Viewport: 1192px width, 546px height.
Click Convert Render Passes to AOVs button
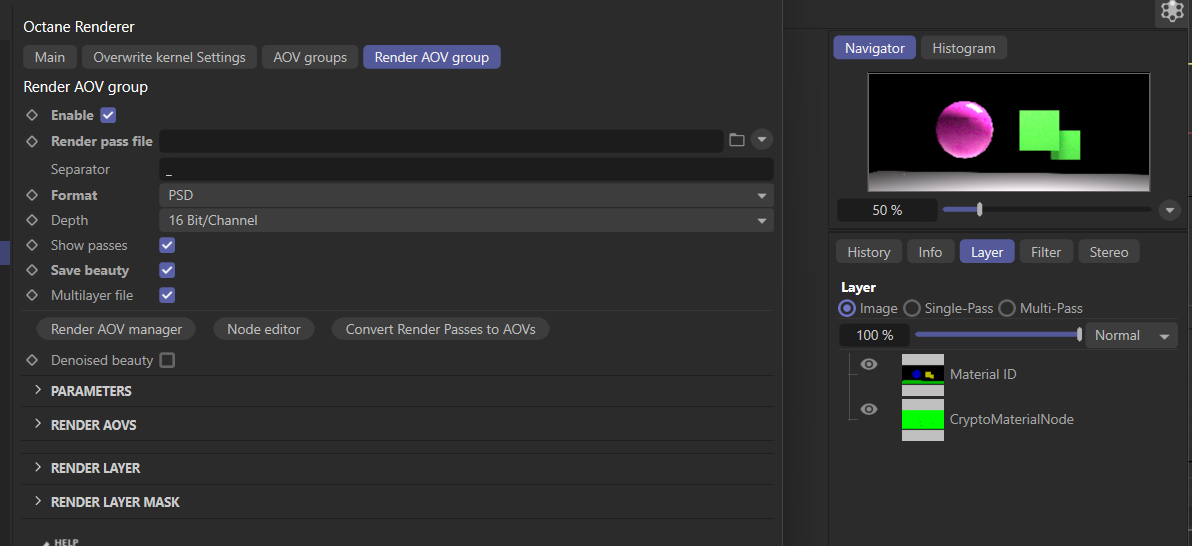[x=440, y=329]
